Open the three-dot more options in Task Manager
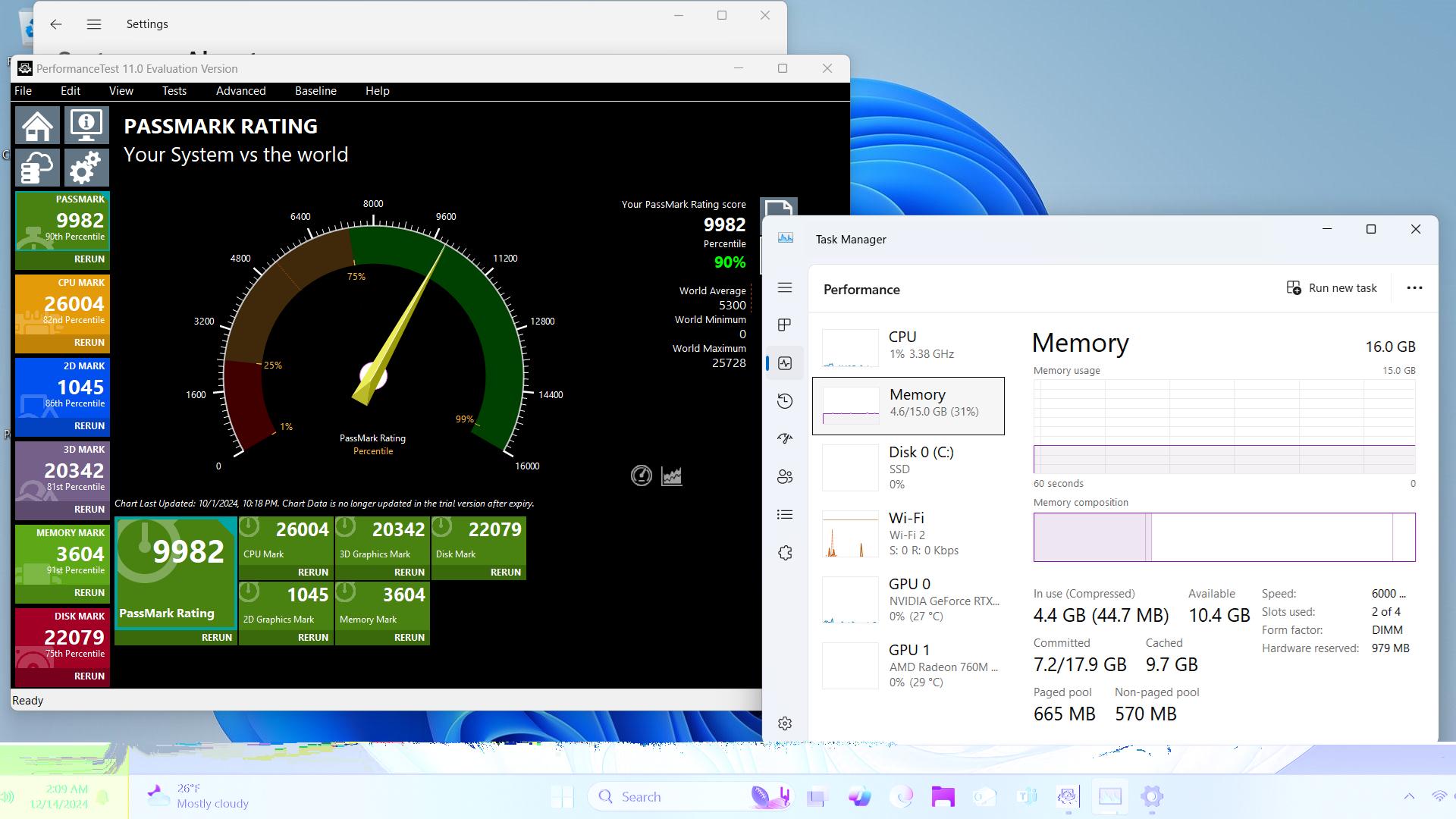1456x819 pixels. 1414,288
